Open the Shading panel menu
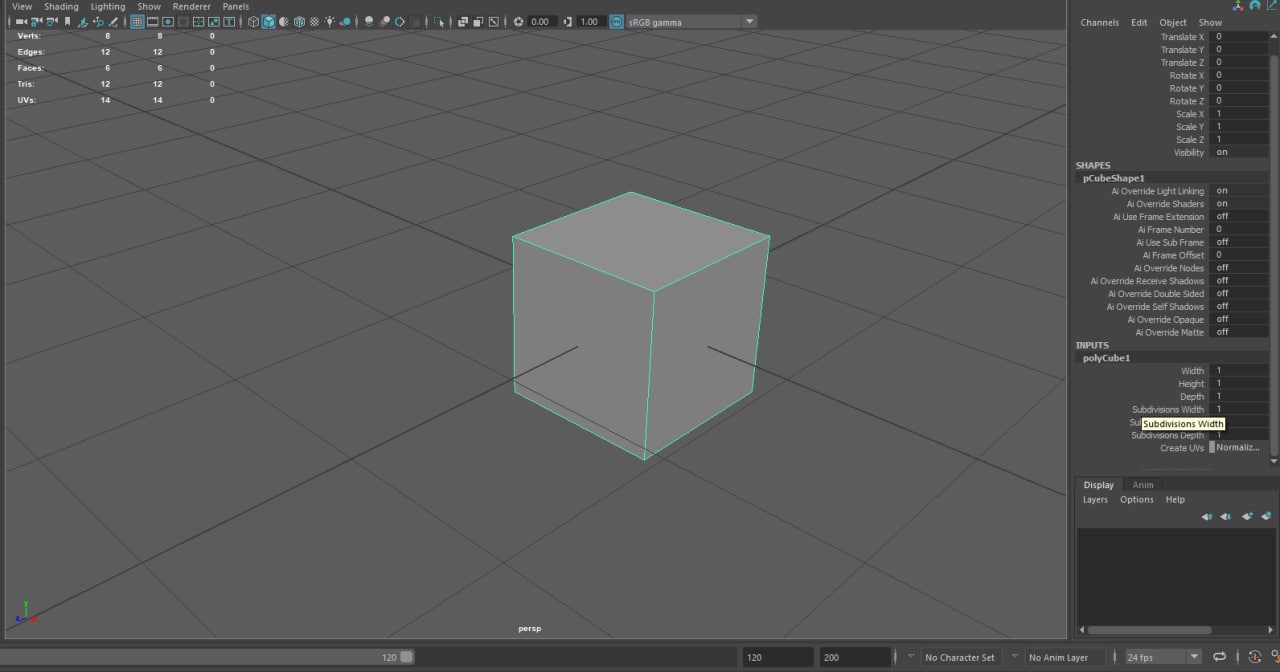 coord(61,6)
